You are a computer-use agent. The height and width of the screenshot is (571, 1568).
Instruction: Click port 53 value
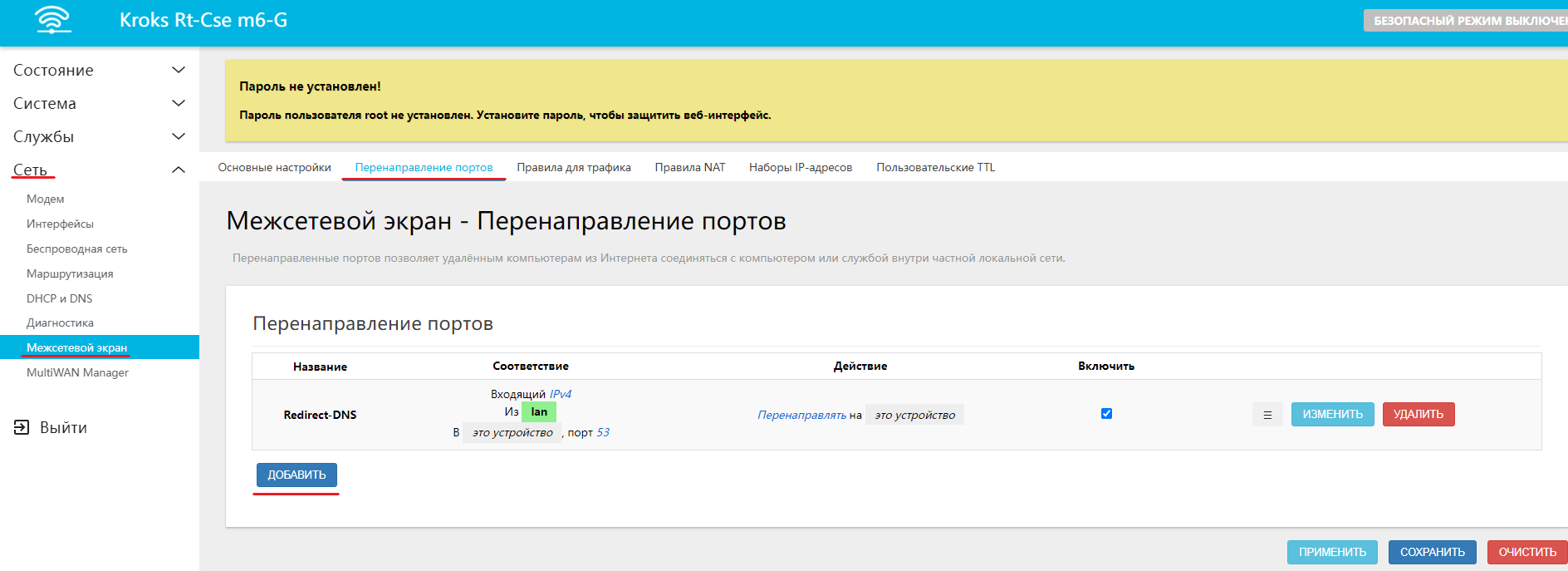coord(603,432)
